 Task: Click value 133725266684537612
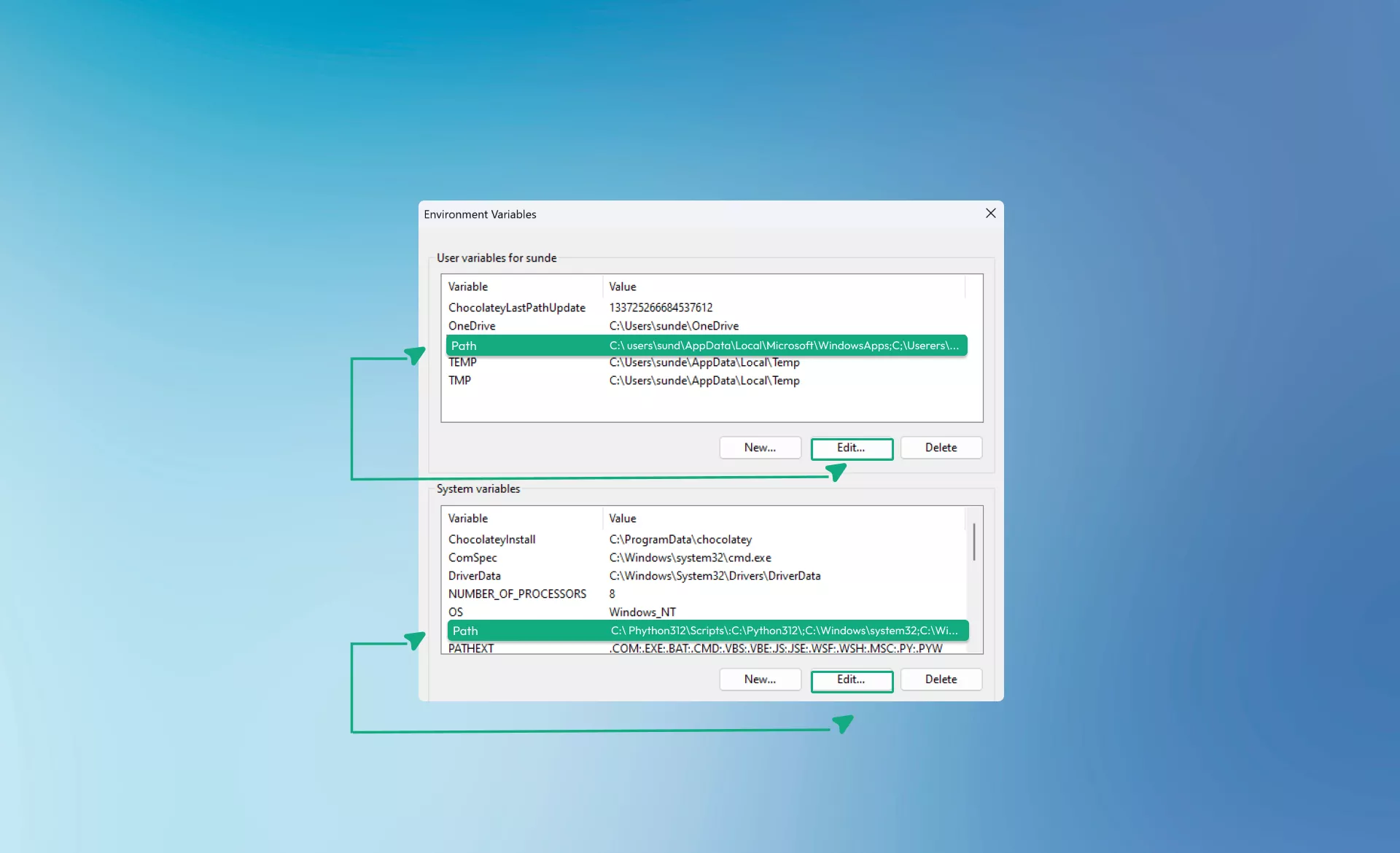click(x=661, y=308)
